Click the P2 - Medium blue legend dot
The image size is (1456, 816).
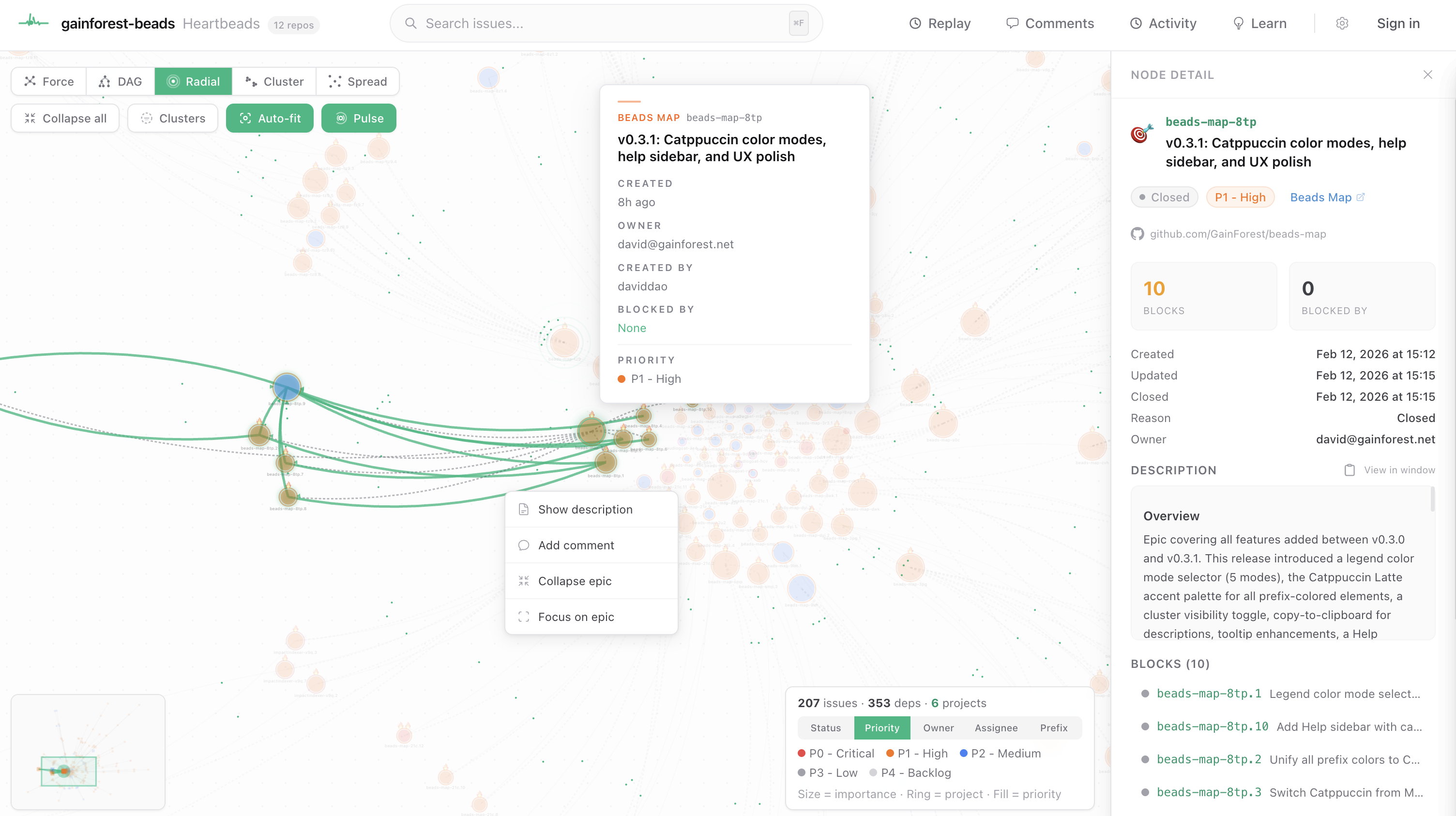964,753
